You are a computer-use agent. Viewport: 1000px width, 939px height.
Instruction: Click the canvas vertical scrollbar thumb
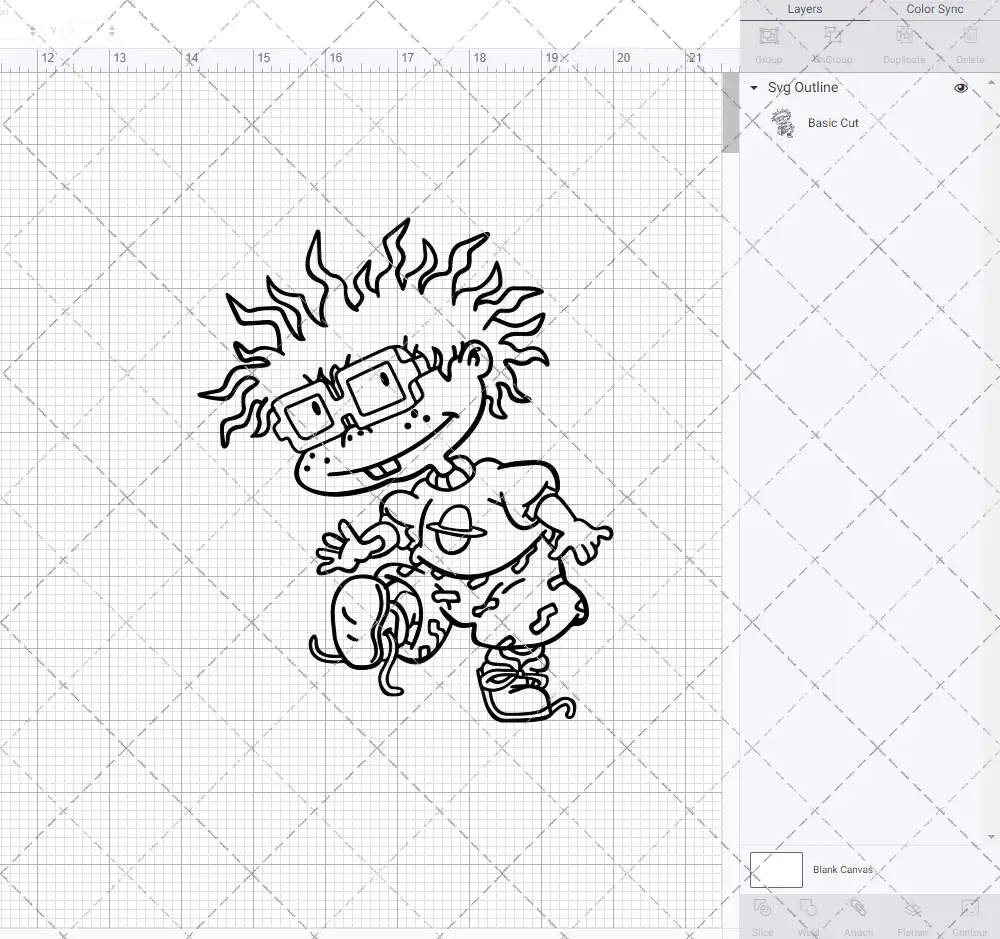click(730, 112)
